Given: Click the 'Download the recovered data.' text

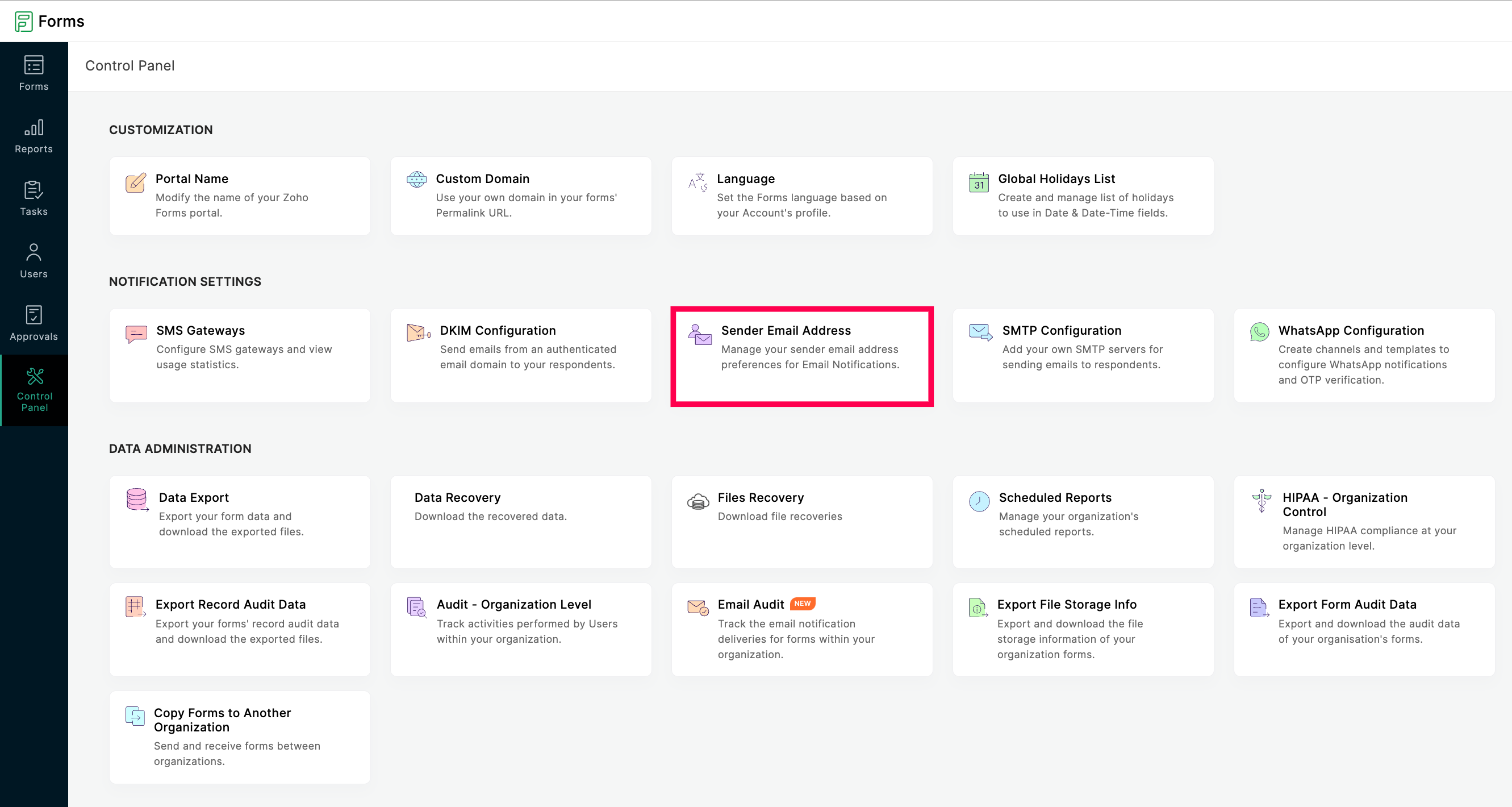Looking at the screenshot, I should (x=490, y=515).
